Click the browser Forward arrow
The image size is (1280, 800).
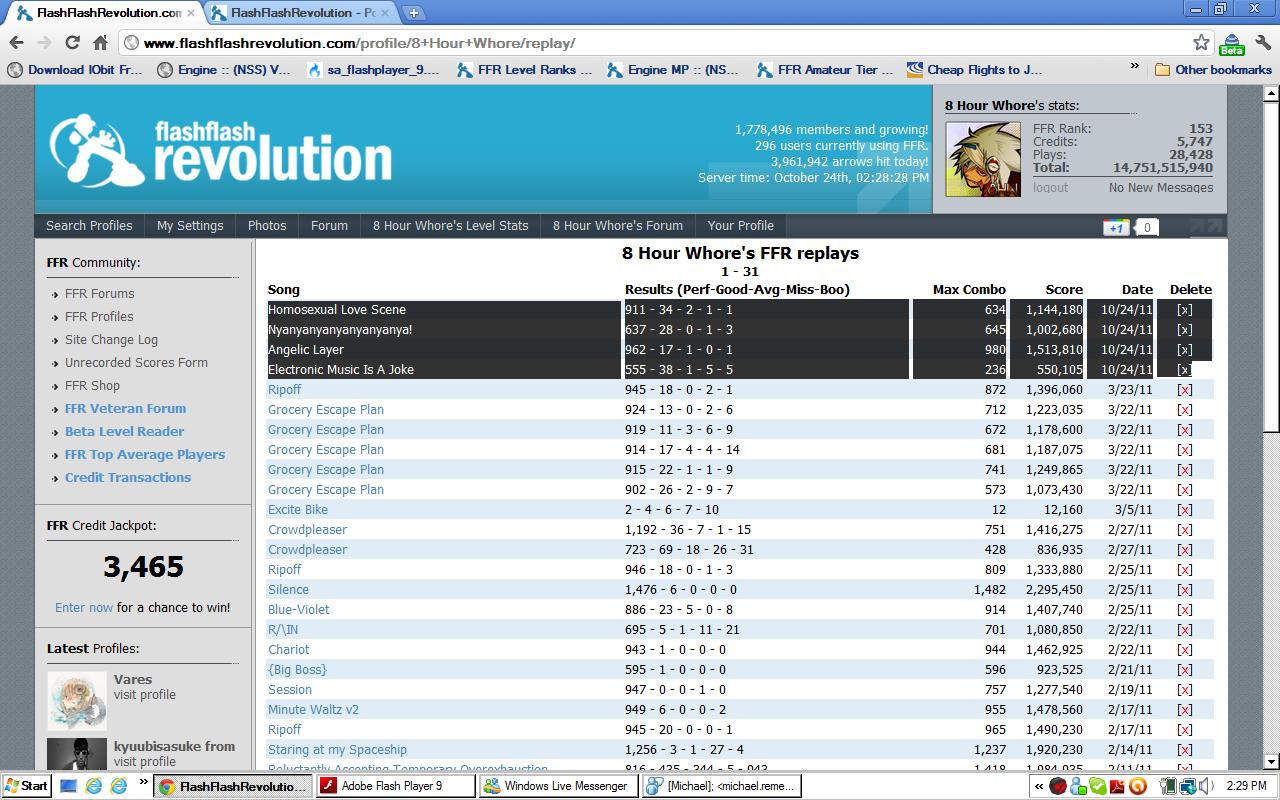point(44,43)
